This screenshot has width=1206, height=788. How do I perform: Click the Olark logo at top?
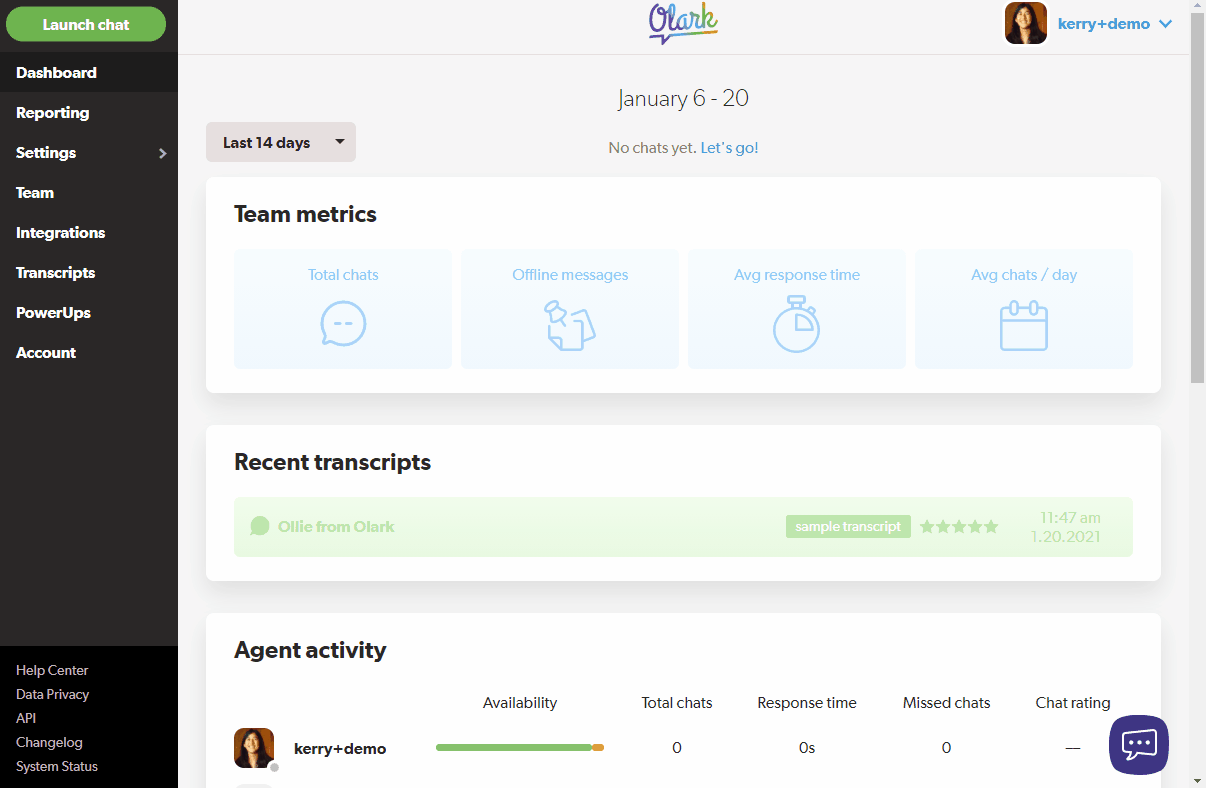[683, 23]
